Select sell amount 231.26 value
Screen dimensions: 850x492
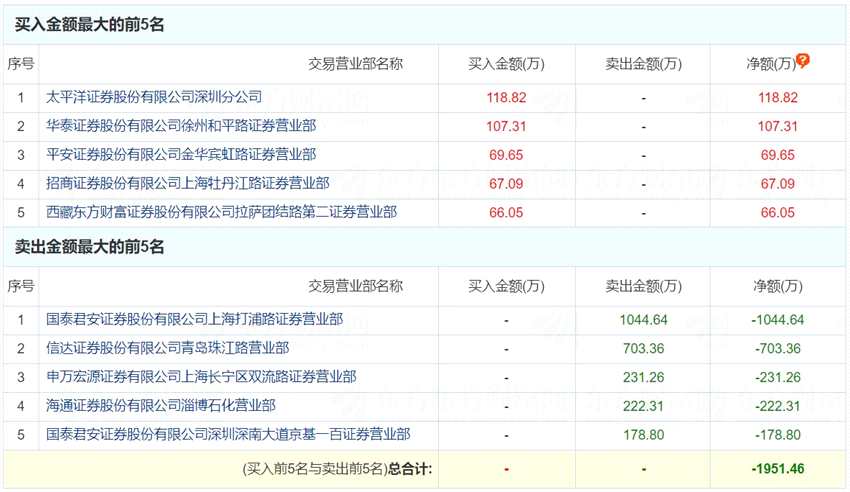tap(643, 377)
